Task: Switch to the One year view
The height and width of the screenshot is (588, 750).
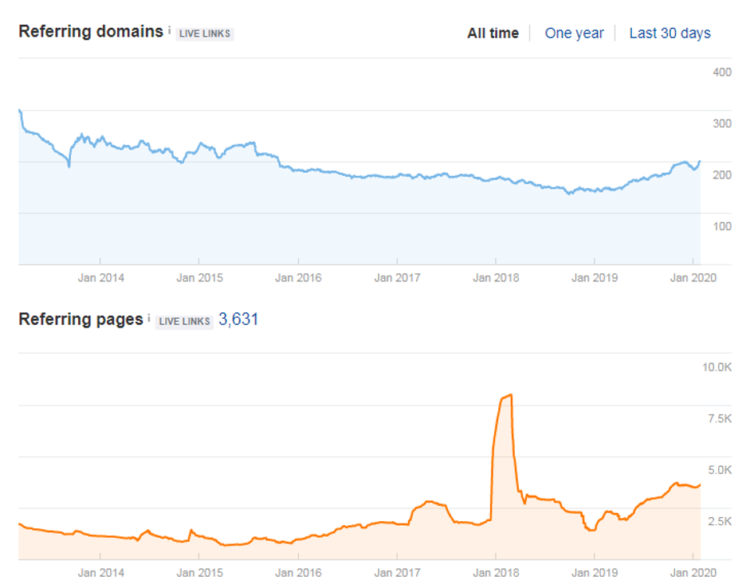Action: (x=574, y=33)
